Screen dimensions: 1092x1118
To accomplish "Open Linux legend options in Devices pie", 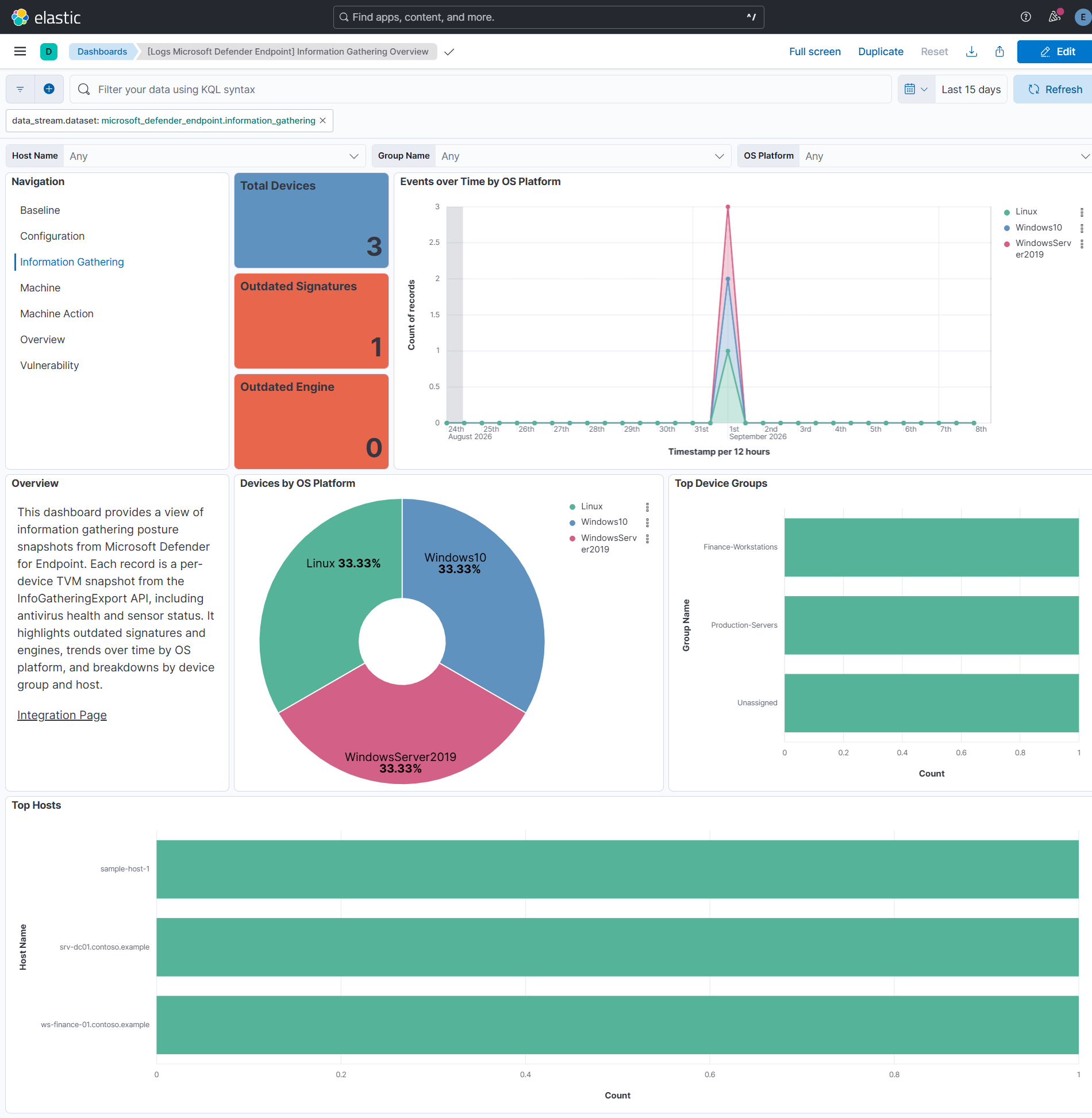I will (647, 507).
